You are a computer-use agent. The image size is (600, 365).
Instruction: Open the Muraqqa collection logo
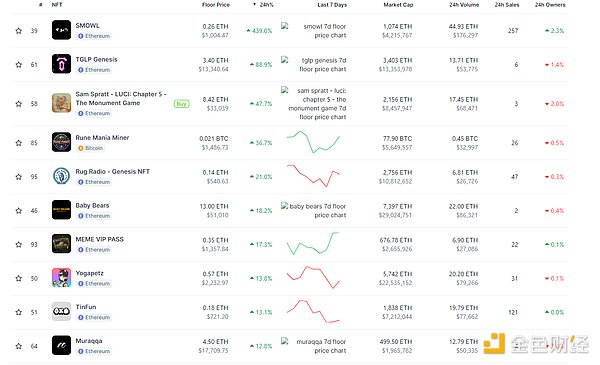[x=61, y=345]
